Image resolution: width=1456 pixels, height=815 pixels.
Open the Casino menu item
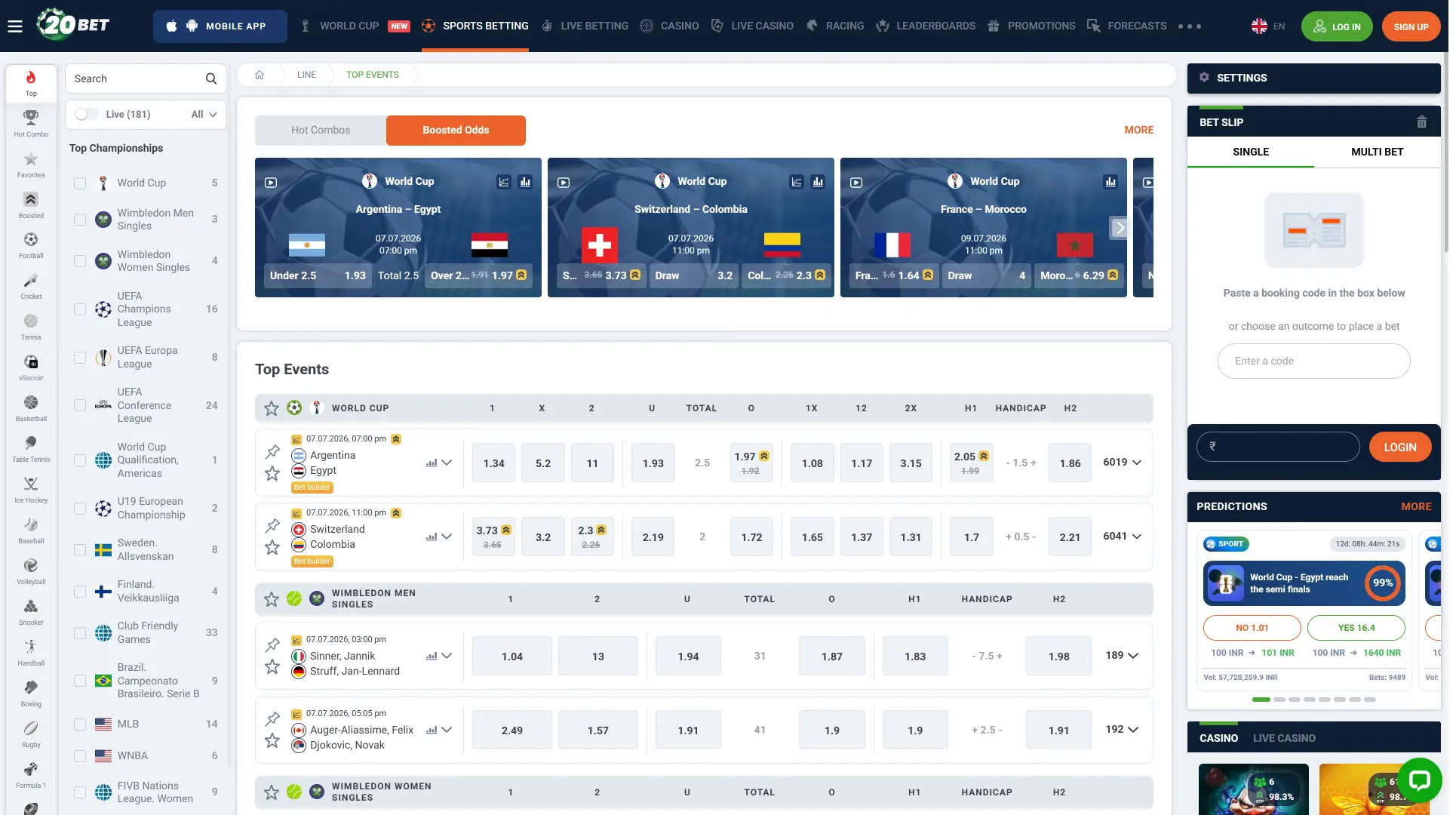tap(669, 26)
